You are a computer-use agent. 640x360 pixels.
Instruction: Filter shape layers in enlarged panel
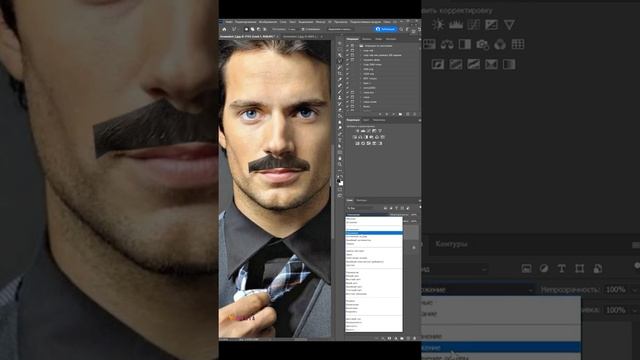pos(580,269)
